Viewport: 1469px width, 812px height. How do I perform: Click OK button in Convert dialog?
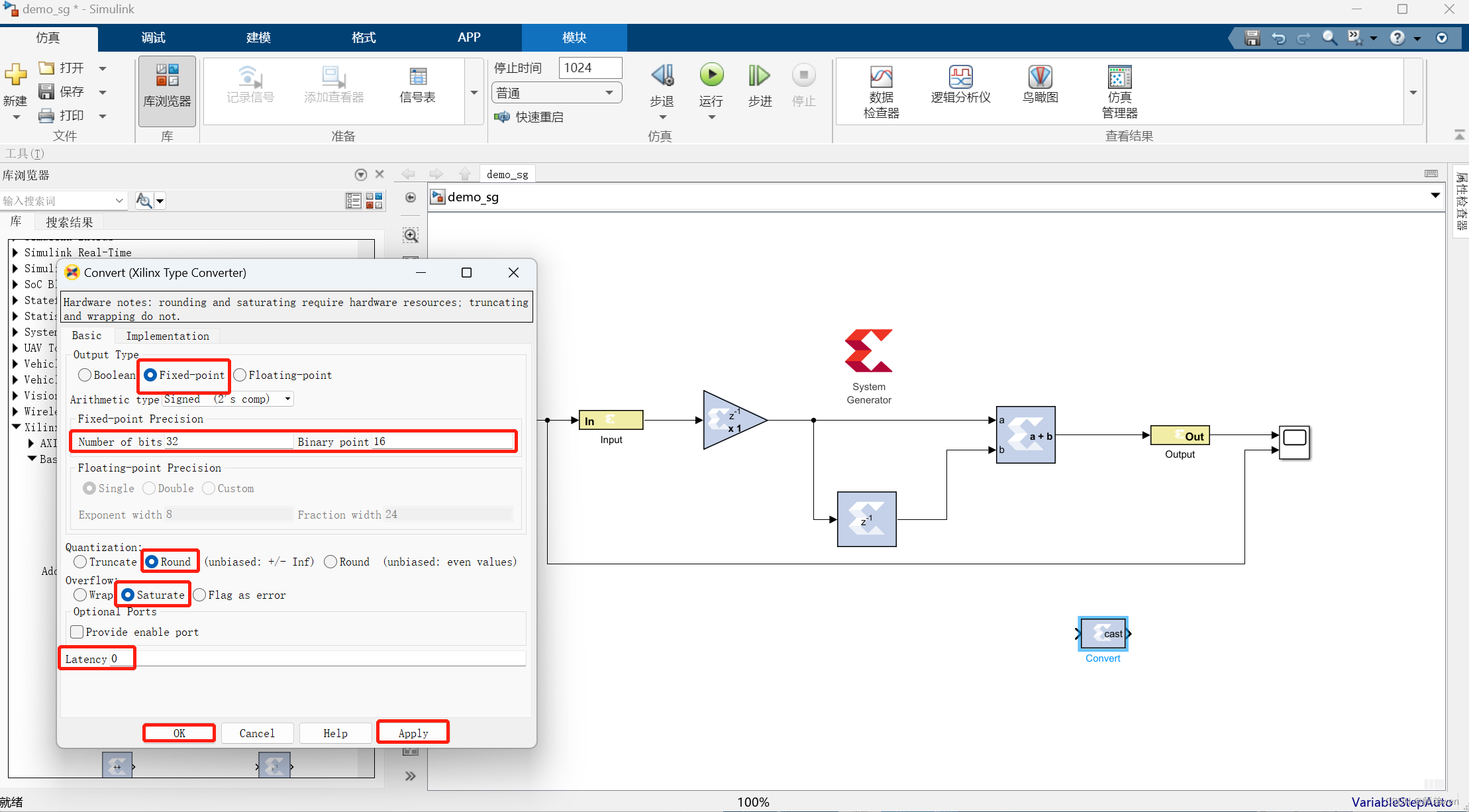[x=178, y=733]
